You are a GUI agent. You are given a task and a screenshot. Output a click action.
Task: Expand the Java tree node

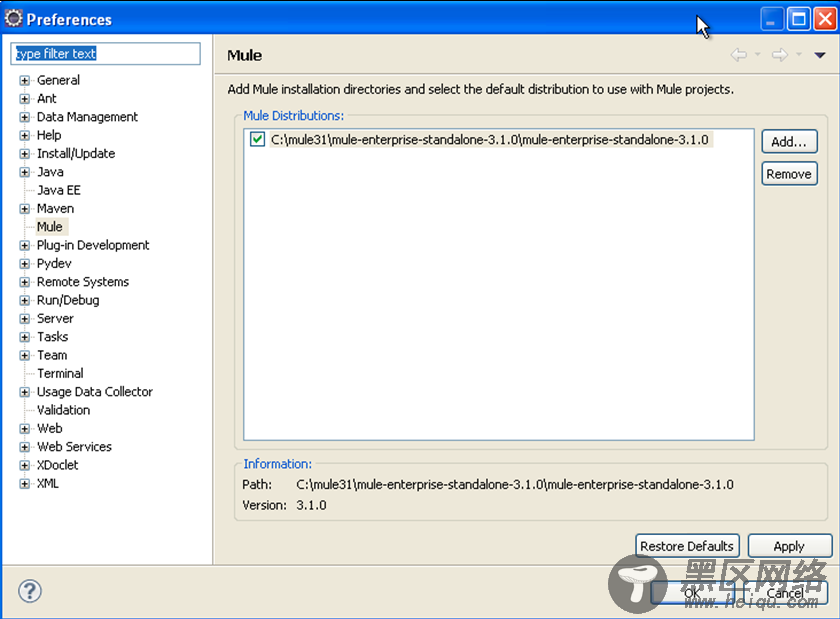[24, 172]
